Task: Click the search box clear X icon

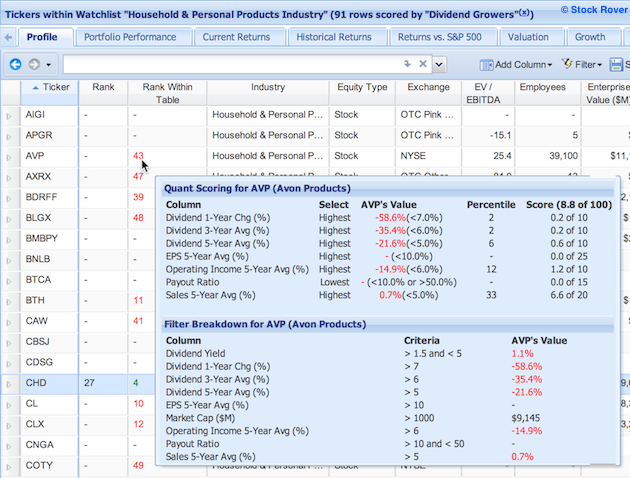Action: (423, 64)
